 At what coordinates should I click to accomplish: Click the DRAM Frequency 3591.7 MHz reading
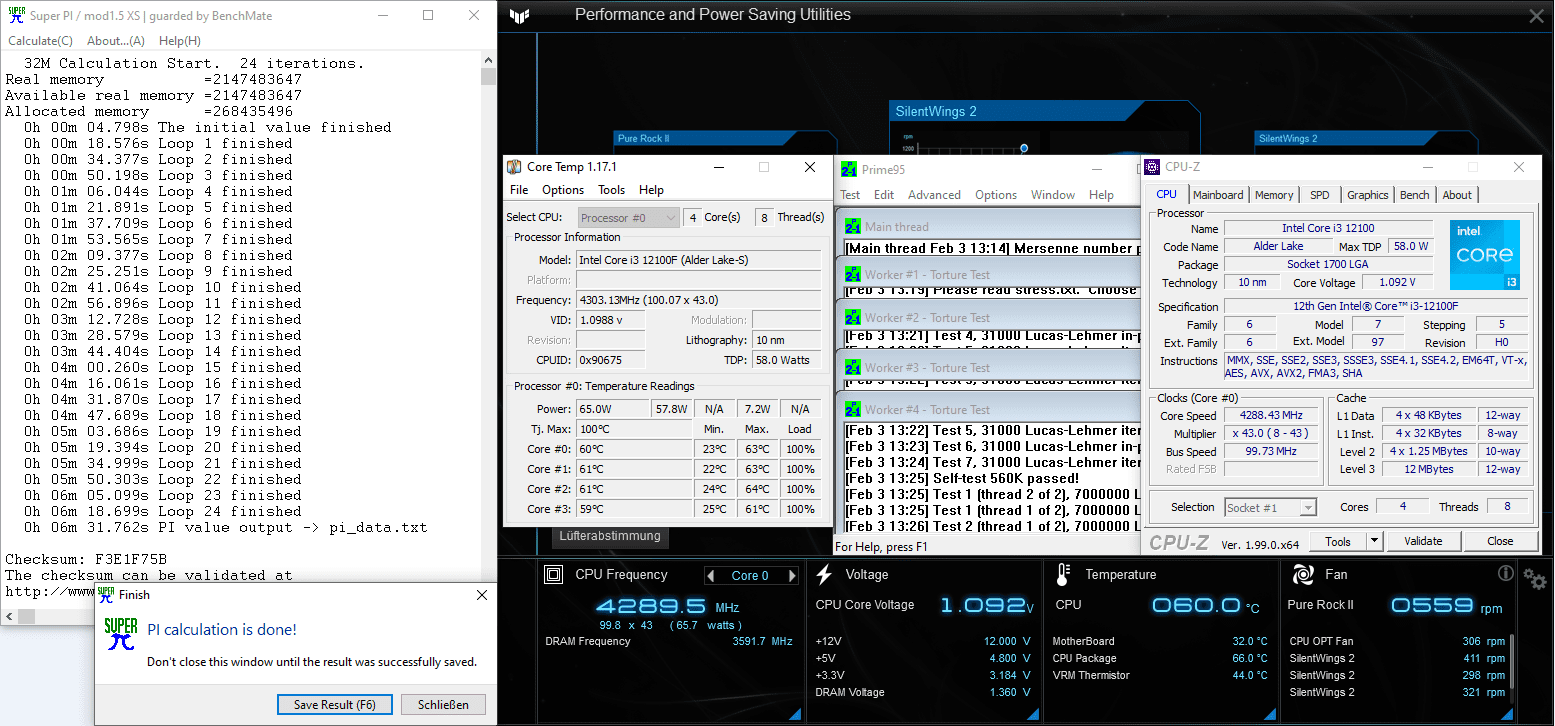point(669,641)
